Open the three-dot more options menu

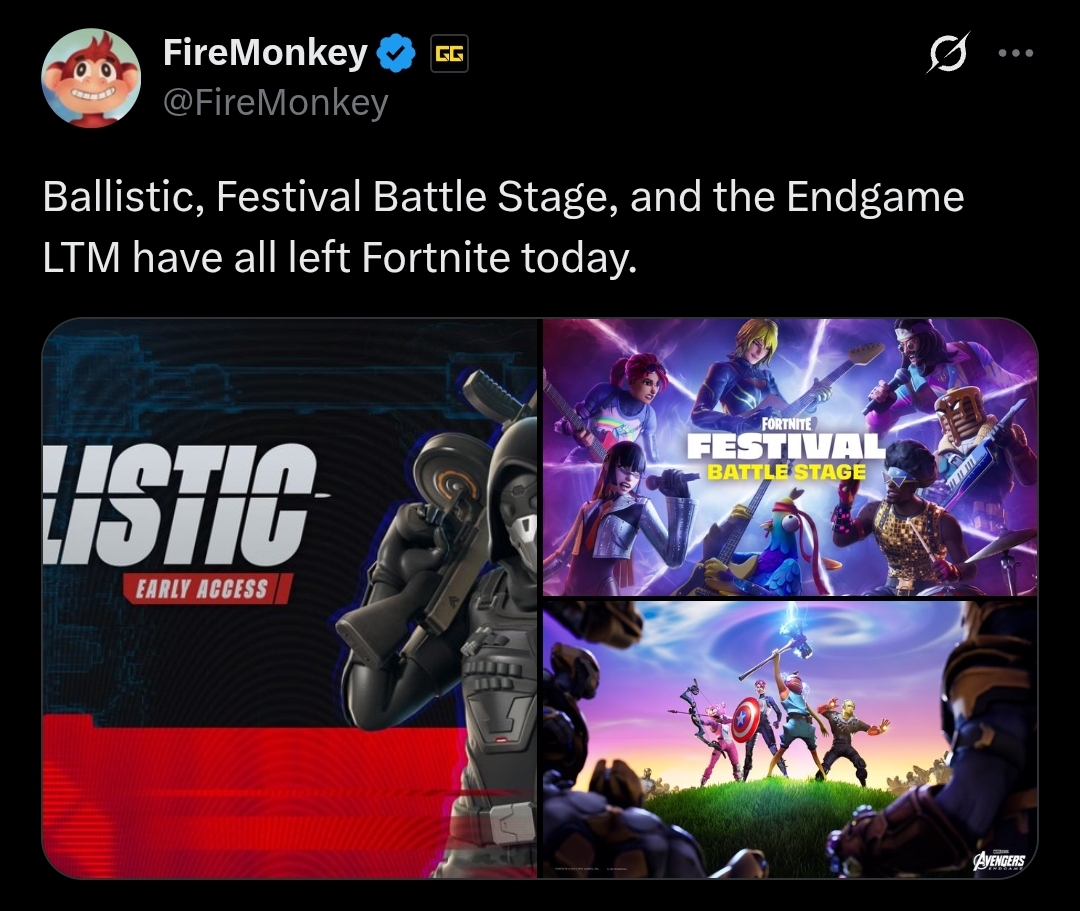tap(1016, 53)
